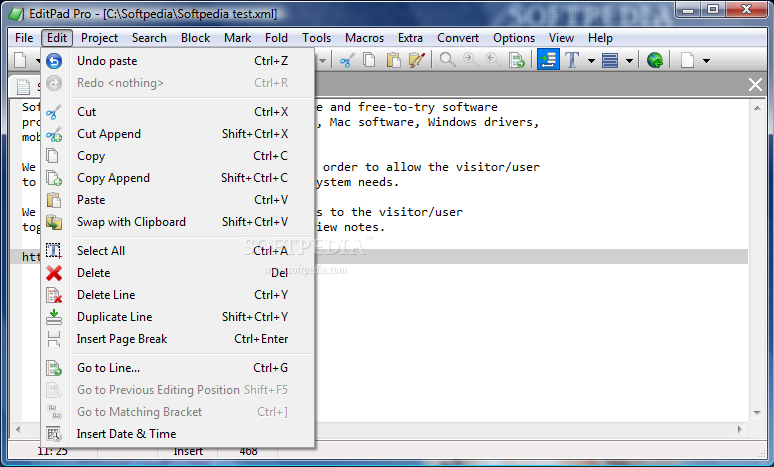Click the Select All dotted-box icon
Viewport: 774px width, 467px height.
click(54, 251)
